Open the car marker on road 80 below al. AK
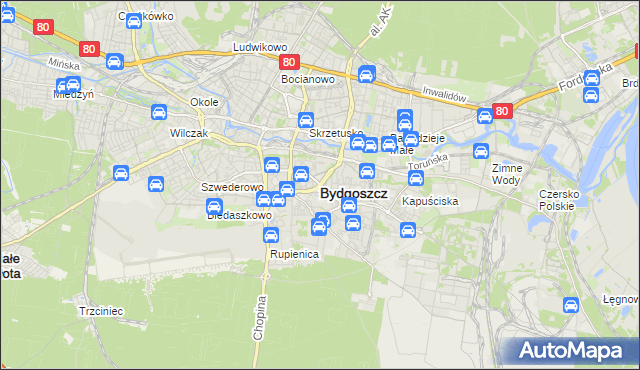 click(x=367, y=74)
